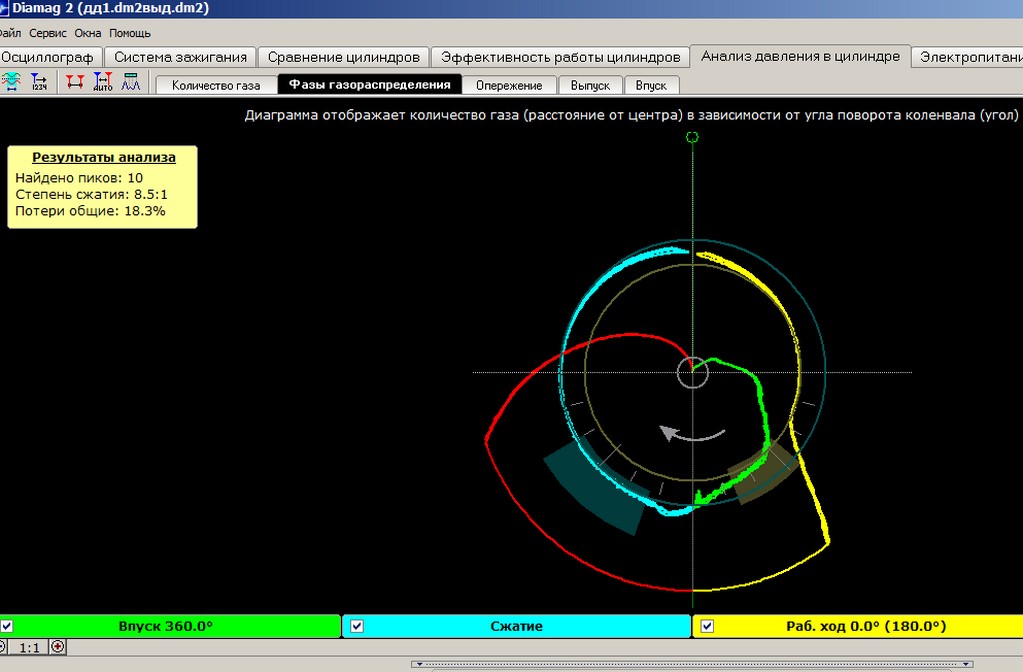Click the blue peaks detection icon

(131, 82)
